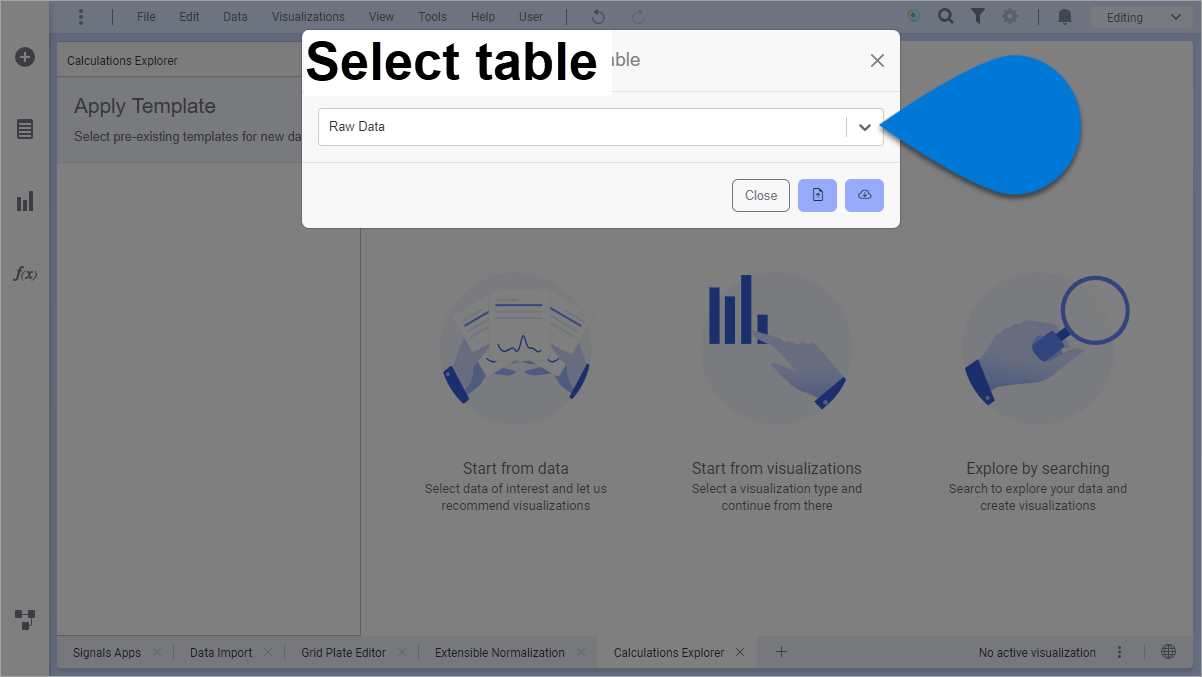Open the three-dot menu beside the File menu

(x=81, y=17)
